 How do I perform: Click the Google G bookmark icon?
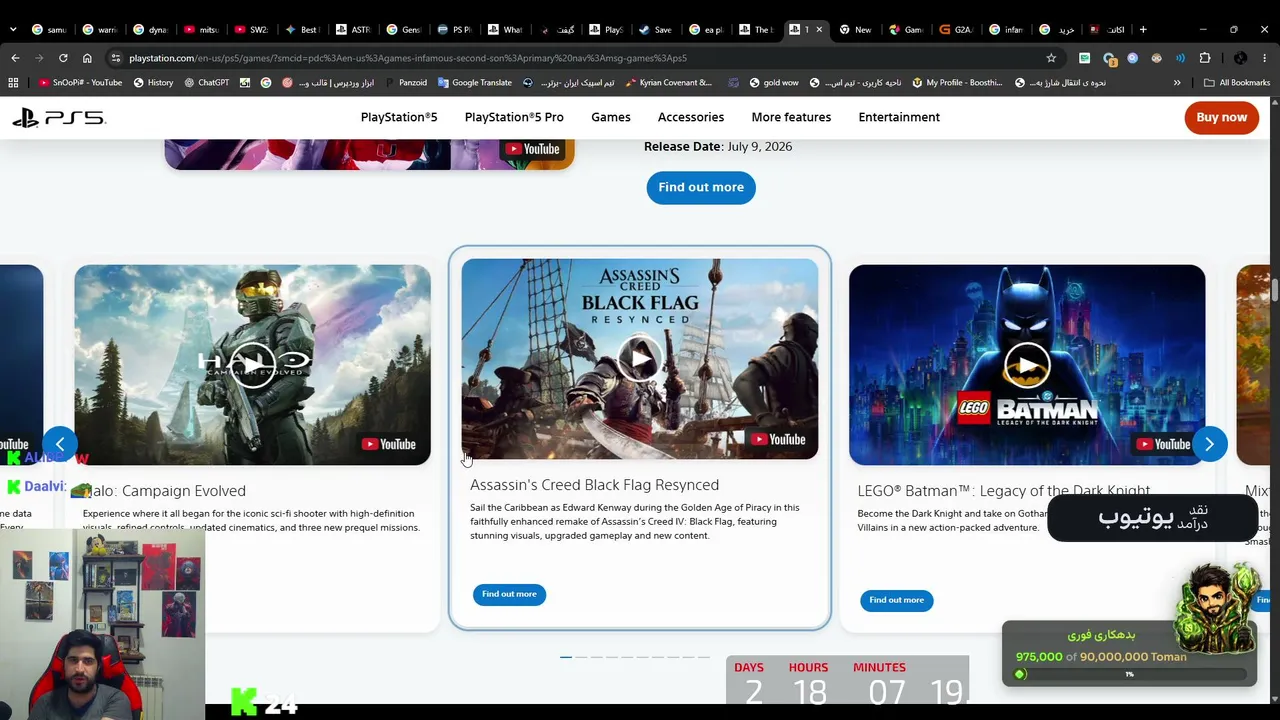[266, 83]
